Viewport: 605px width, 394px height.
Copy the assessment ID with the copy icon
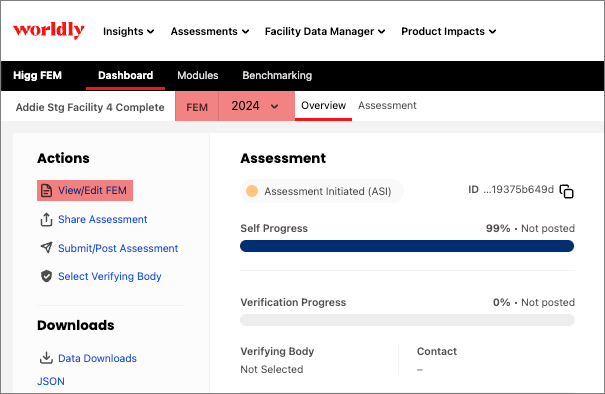click(x=566, y=191)
